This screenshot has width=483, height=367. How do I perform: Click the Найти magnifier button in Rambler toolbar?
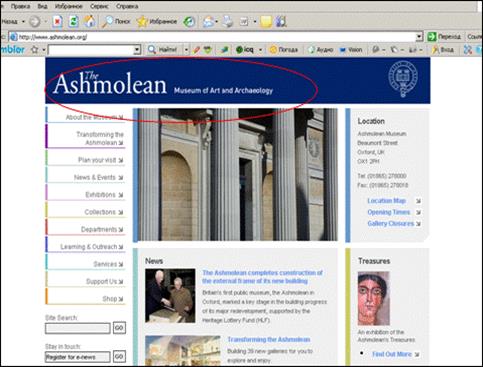(x=162, y=50)
